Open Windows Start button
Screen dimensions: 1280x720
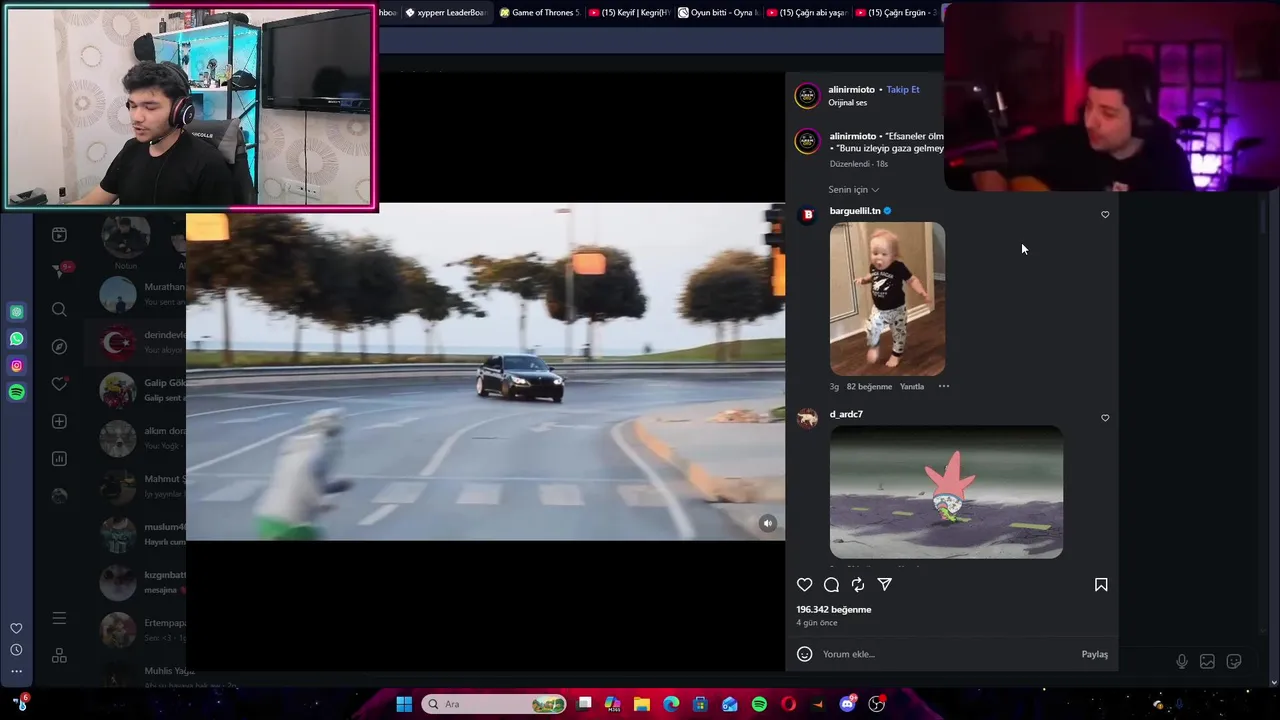(x=404, y=704)
